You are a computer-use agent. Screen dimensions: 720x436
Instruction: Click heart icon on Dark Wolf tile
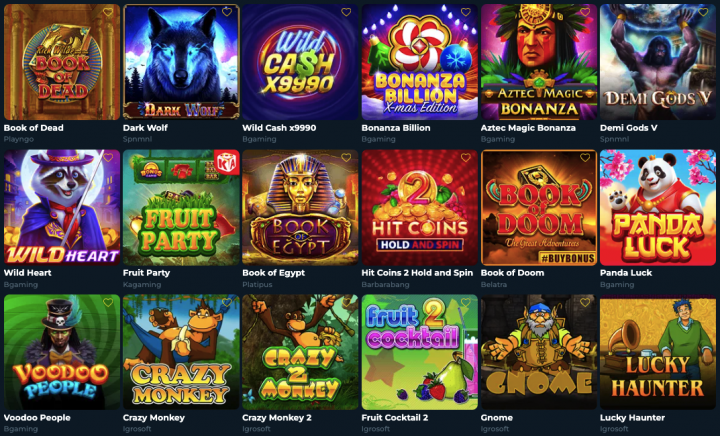coord(227,12)
